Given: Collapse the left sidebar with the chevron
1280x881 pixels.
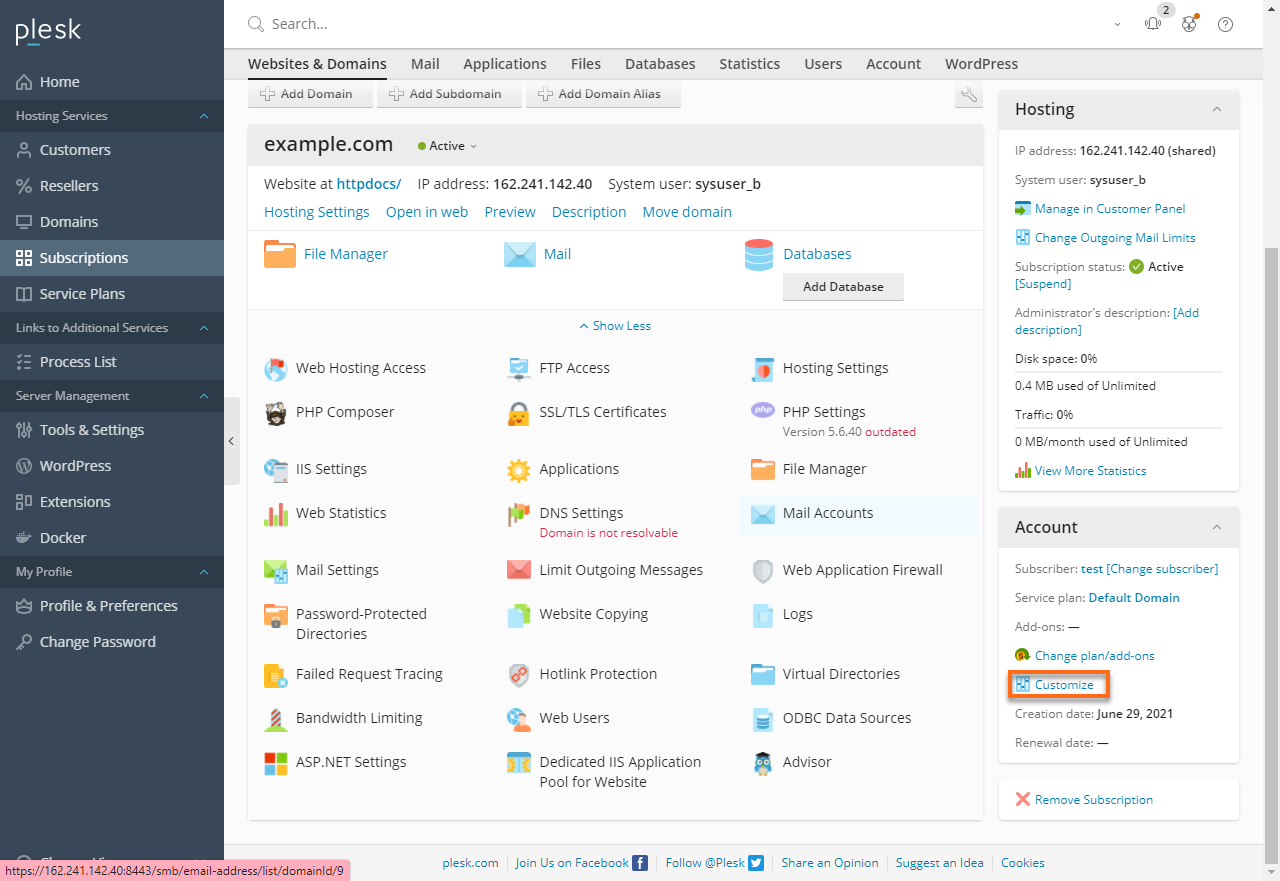Looking at the screenshot, I should (231, 440).
